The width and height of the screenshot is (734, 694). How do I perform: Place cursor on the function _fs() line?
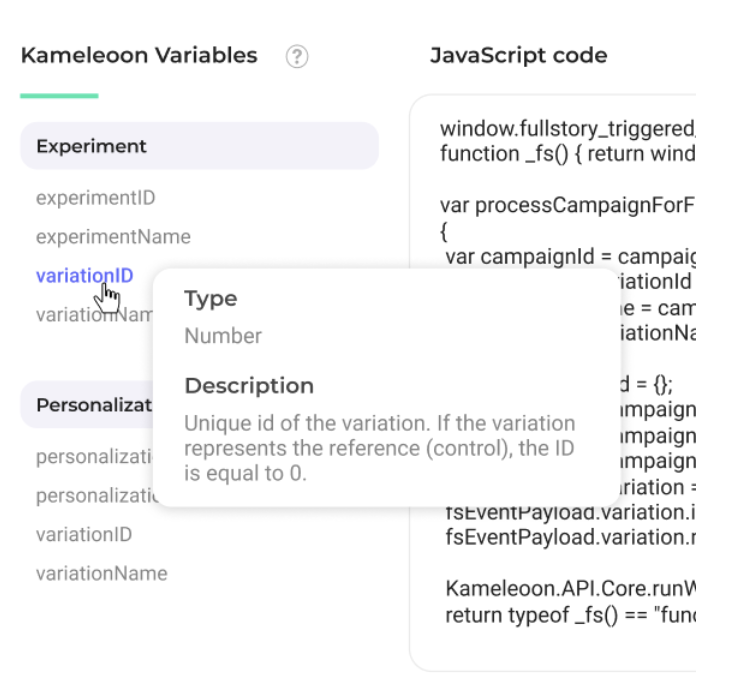coord(567,153)
